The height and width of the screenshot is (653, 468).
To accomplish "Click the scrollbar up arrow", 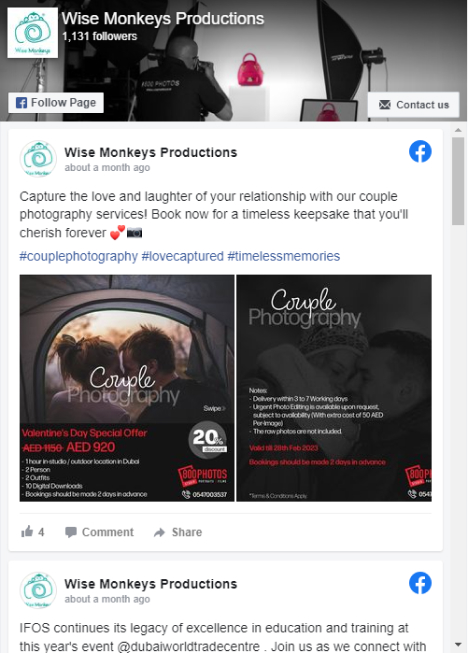I will pos(458,130).
